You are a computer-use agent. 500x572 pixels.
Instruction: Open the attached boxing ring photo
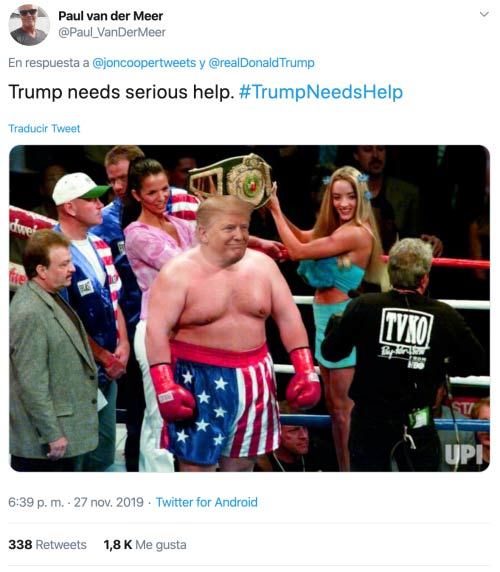pyautogui.click(x=249, y=309)
